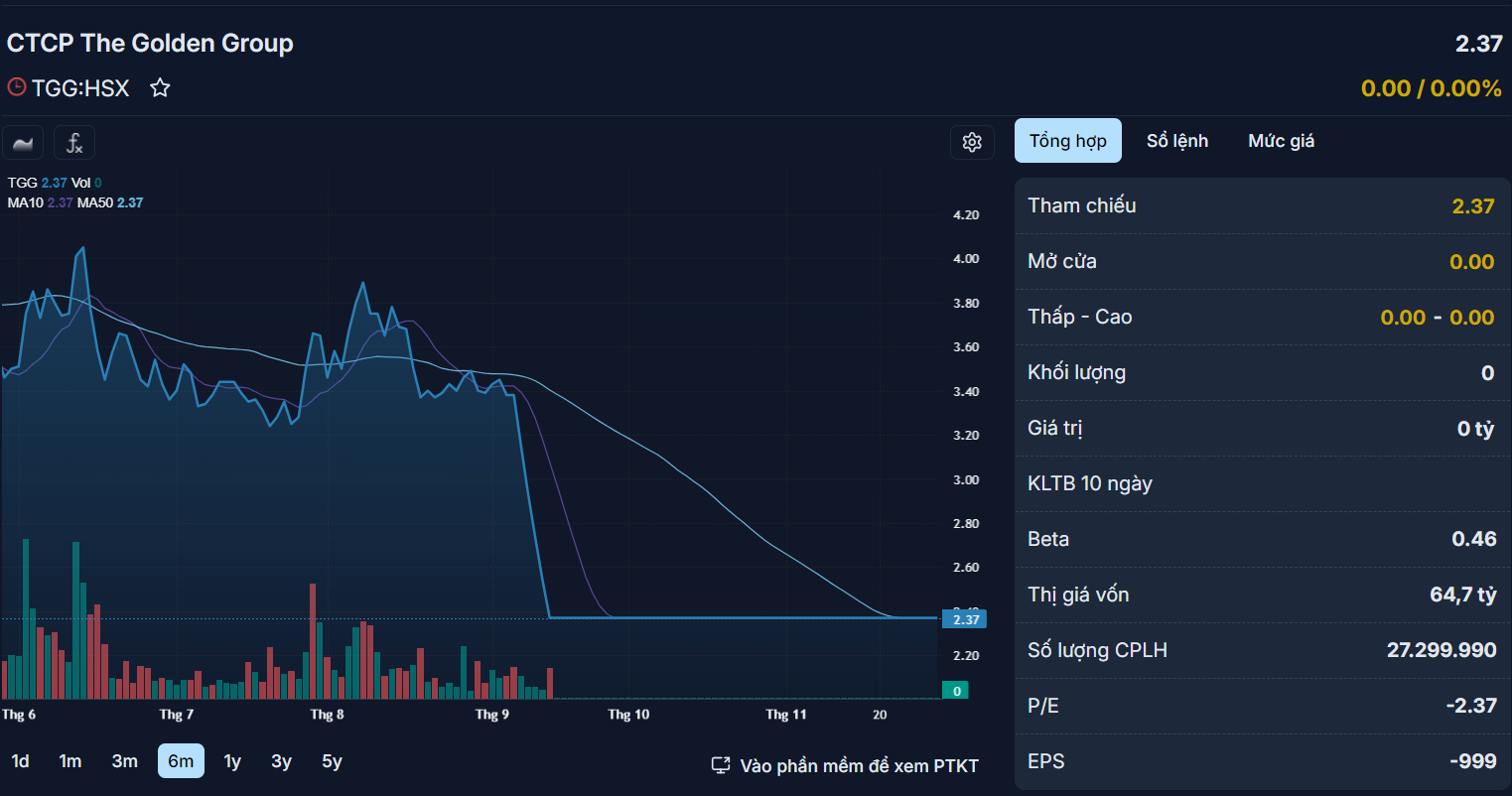Open chart settings gear icon
1512x796 pixels.
(972, 143)
